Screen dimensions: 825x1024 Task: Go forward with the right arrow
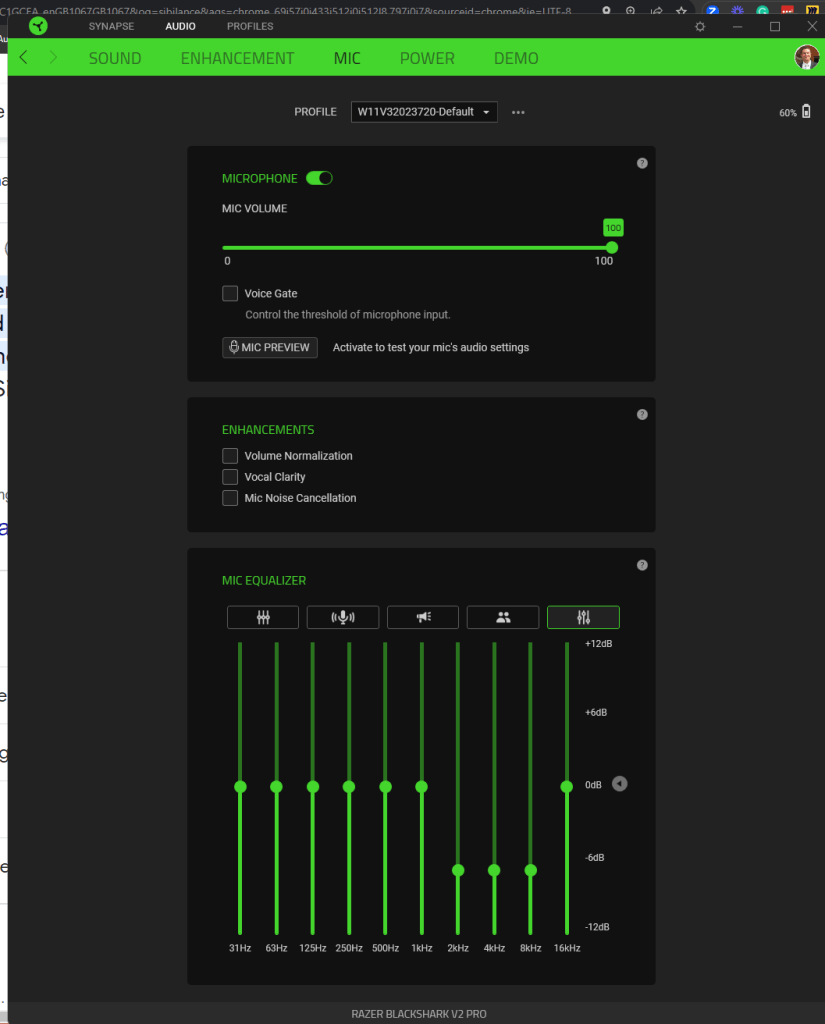click(54, 57)
